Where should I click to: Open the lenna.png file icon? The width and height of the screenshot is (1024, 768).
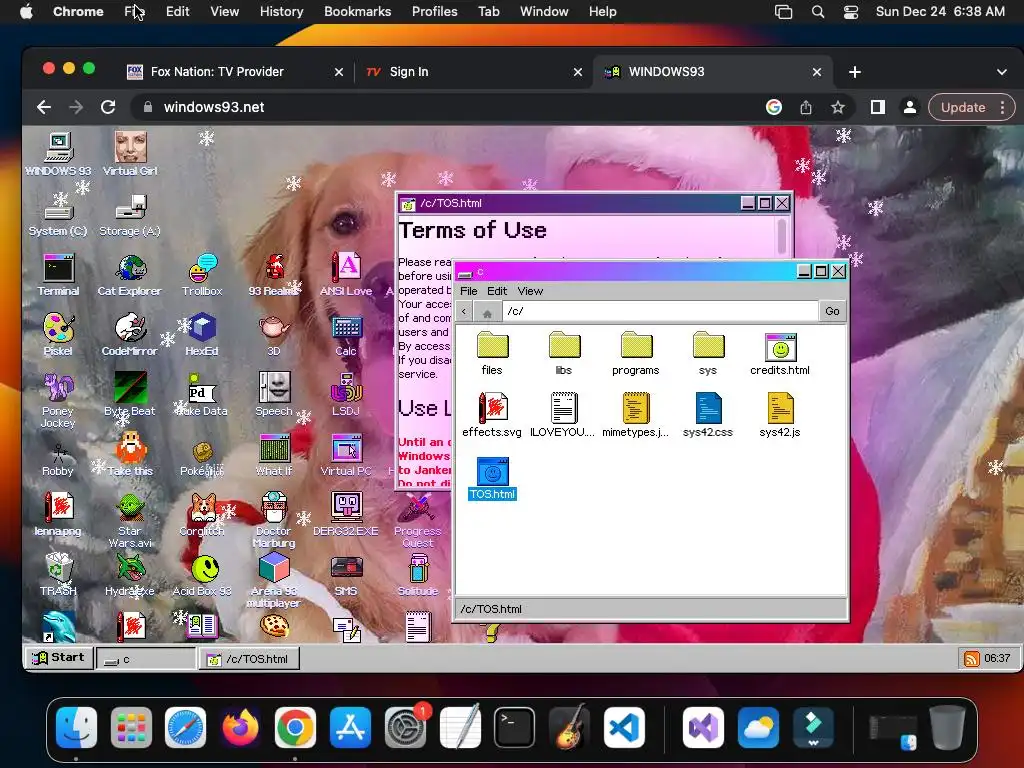pyautogui.click(x=58, y=515)
